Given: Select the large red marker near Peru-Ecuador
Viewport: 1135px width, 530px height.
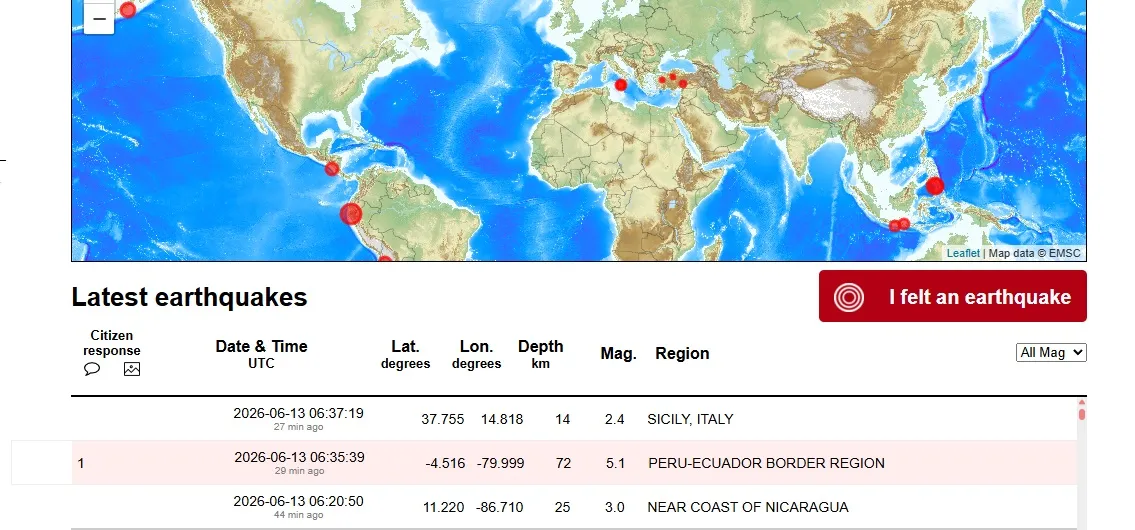Looking at the screenshot, I should [350, 214].
